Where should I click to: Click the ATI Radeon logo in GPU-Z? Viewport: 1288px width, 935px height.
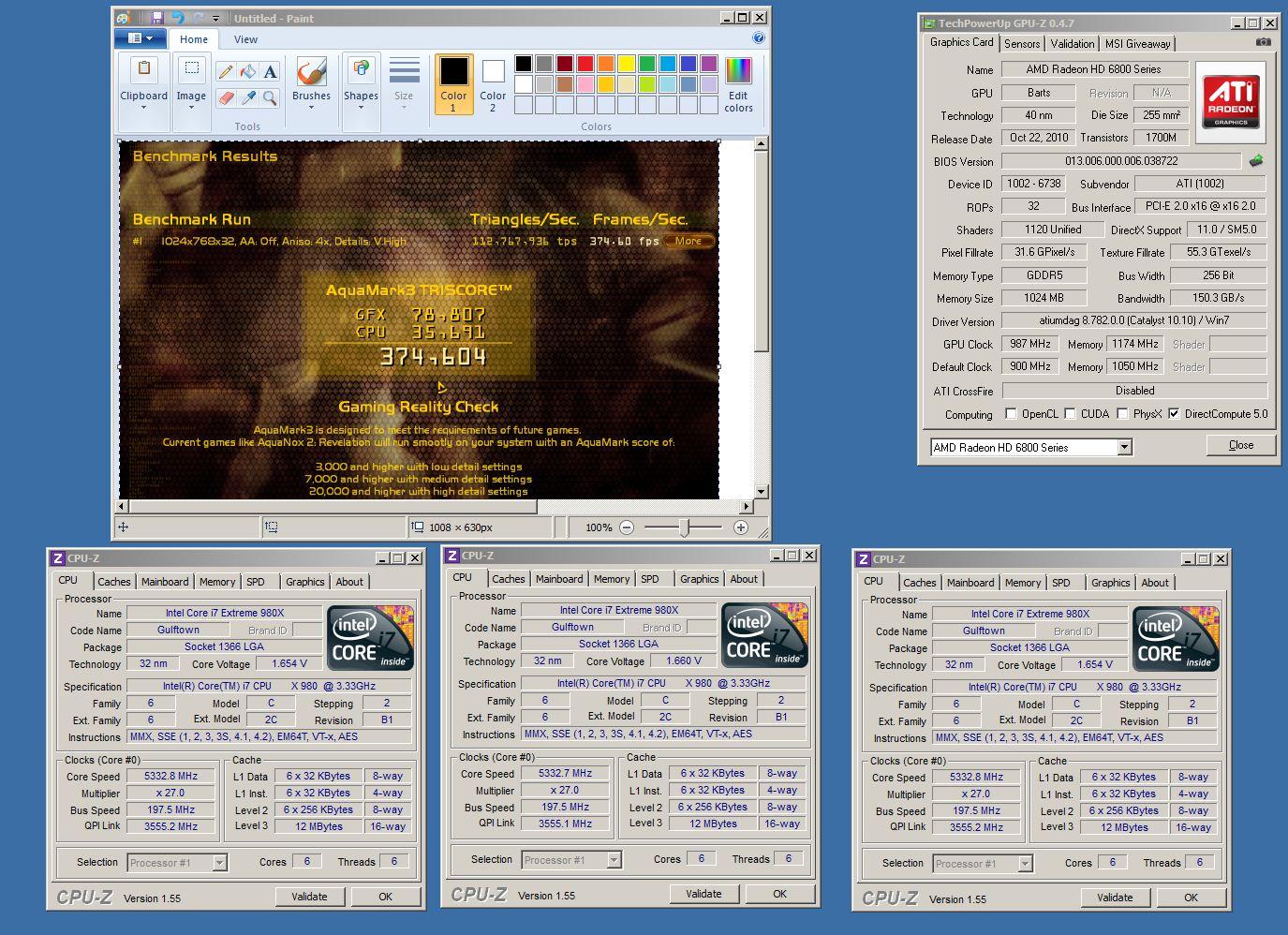coord(1231,102)
